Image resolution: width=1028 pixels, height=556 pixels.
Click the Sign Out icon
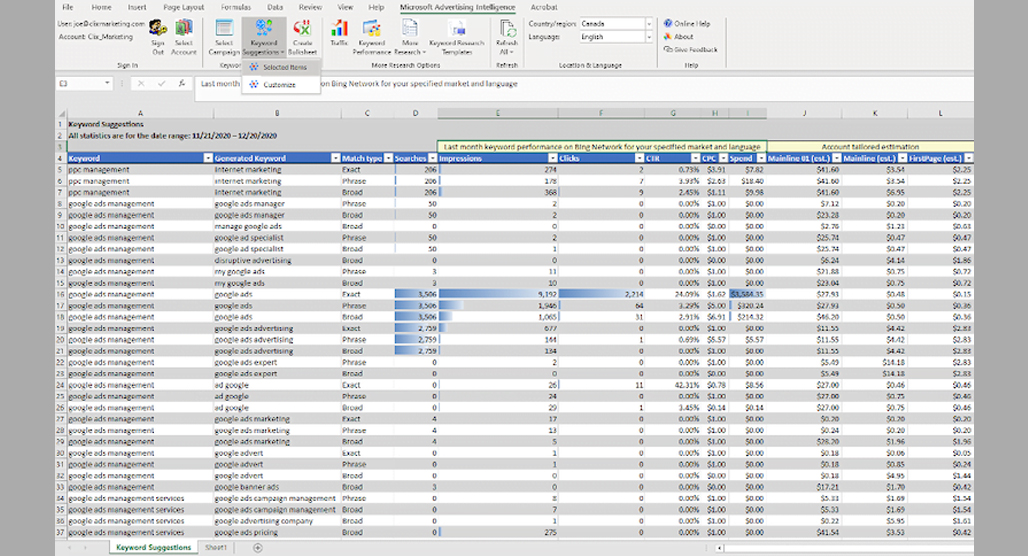(158, 37)
